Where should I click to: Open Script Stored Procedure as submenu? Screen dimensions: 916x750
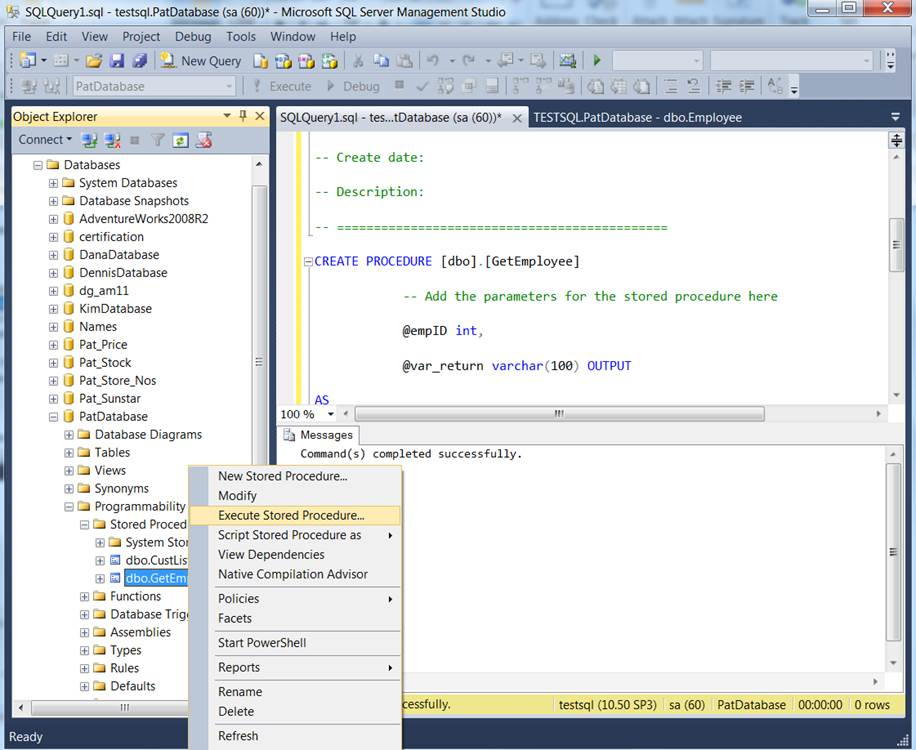coord(295,535)
